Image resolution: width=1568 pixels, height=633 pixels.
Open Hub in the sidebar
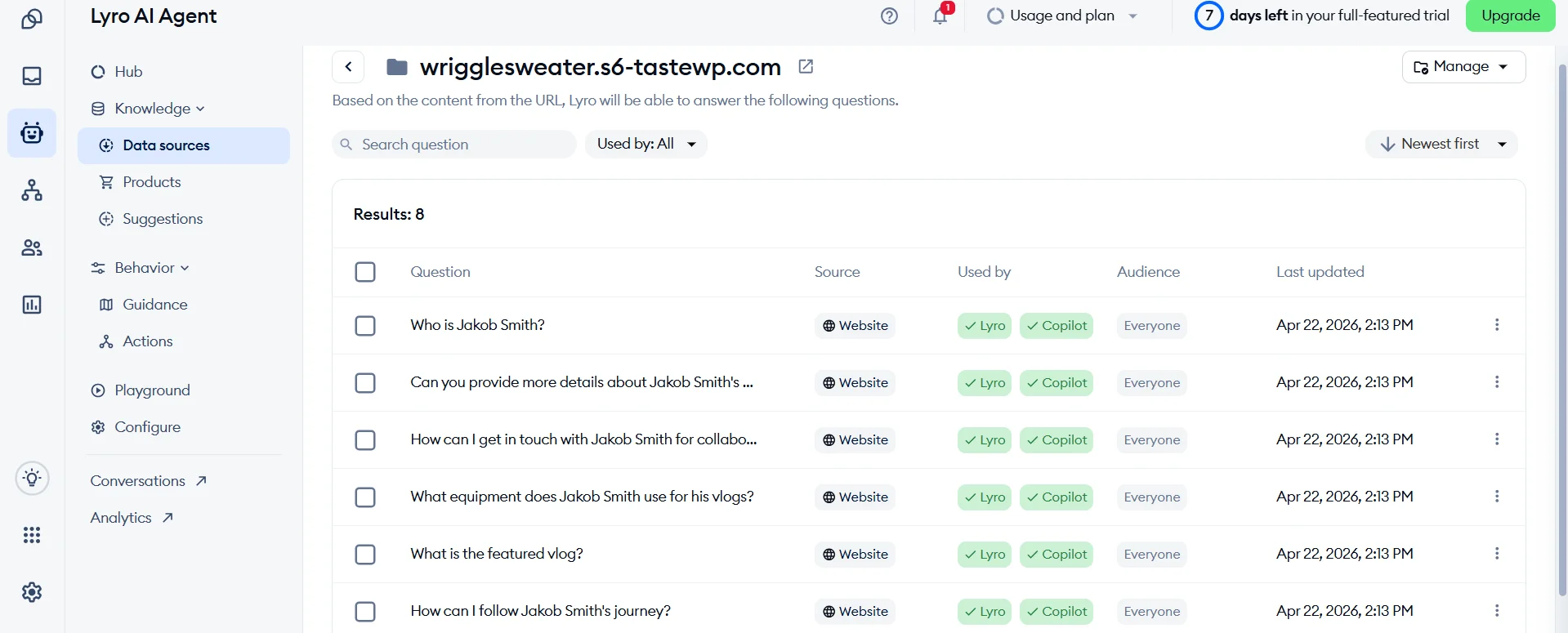(117, 72)
